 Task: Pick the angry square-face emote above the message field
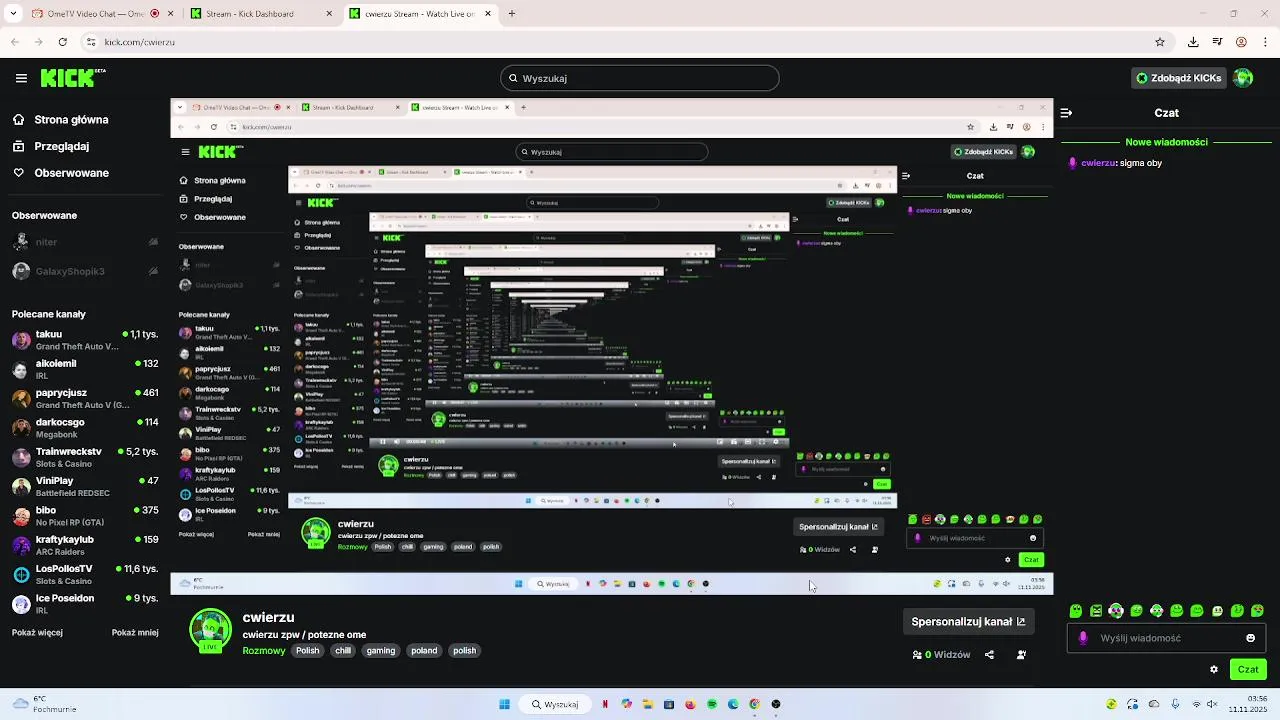[x=1096, y=611]
